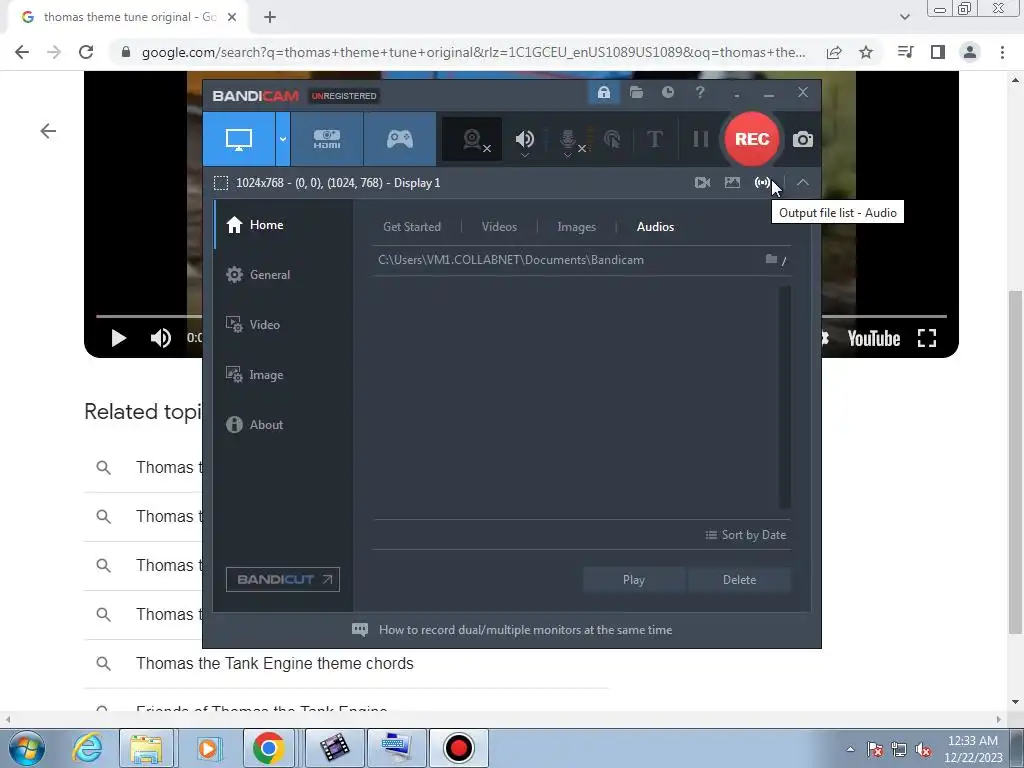Click the YouTube logo on video player
The image size is (1024, 768).
(874, 338)
